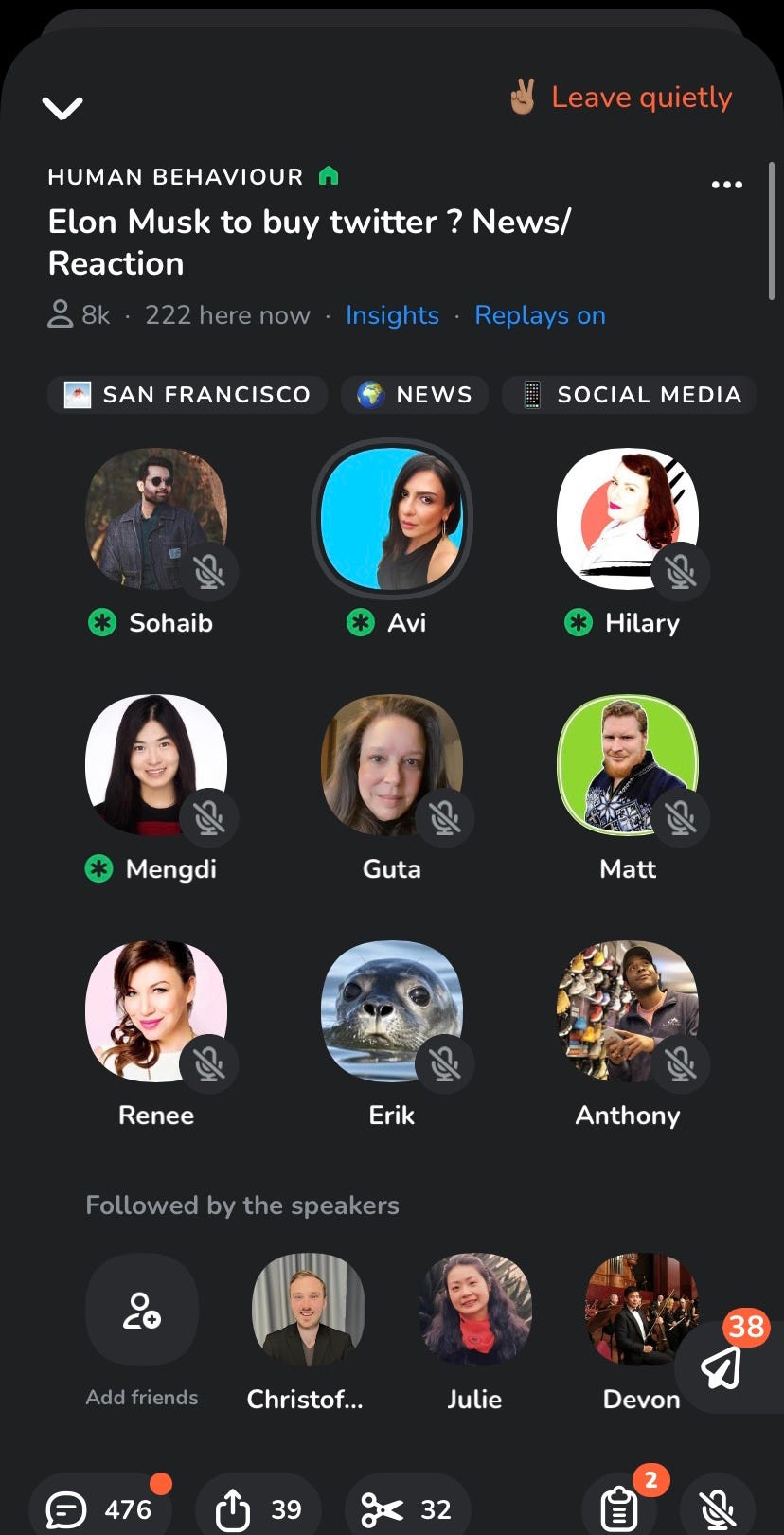
Task: View Avi's speaker profile picture
Action: [392, 519]
